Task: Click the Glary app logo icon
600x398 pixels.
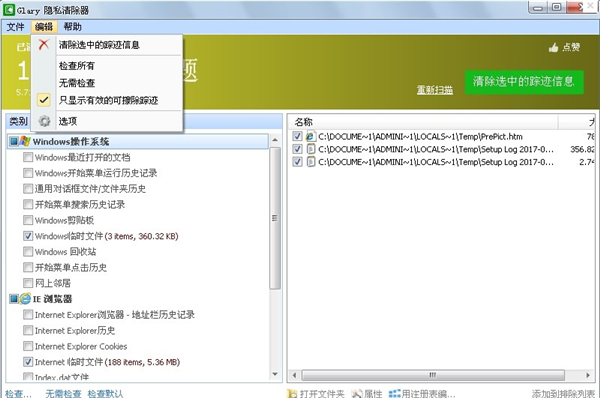Action: click(8, 10)
